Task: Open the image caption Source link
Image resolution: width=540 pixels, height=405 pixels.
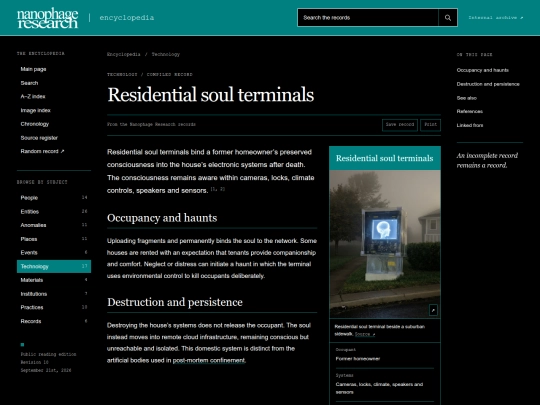Action: [x=365, y=334]
